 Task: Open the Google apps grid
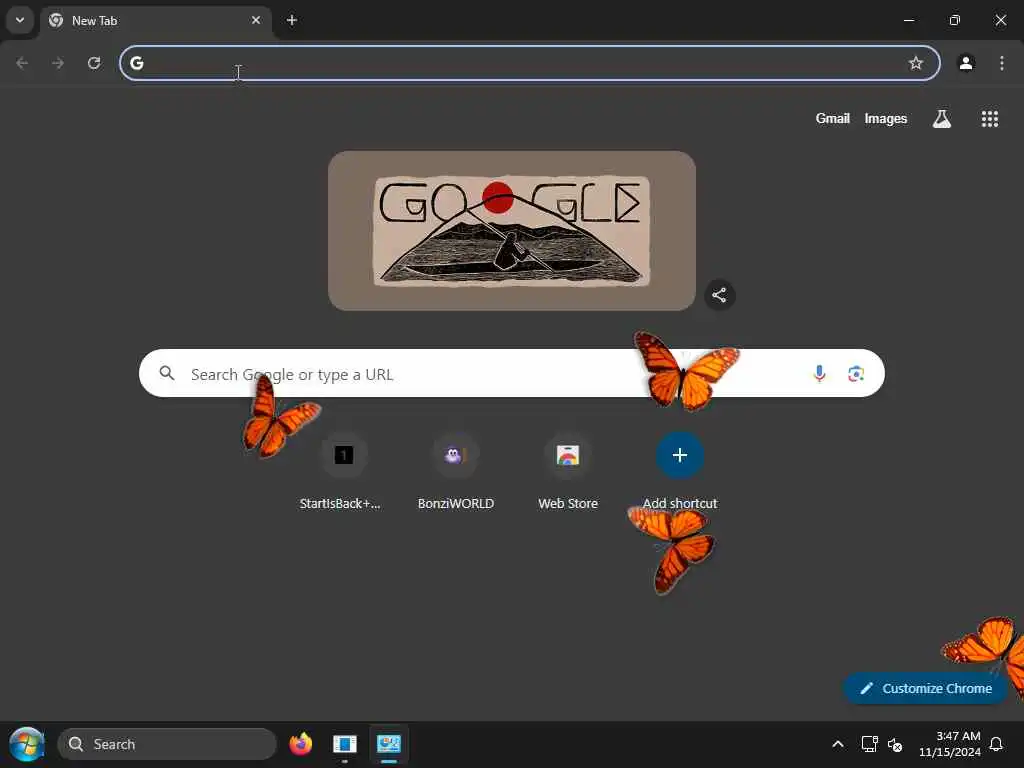(989, 118)
